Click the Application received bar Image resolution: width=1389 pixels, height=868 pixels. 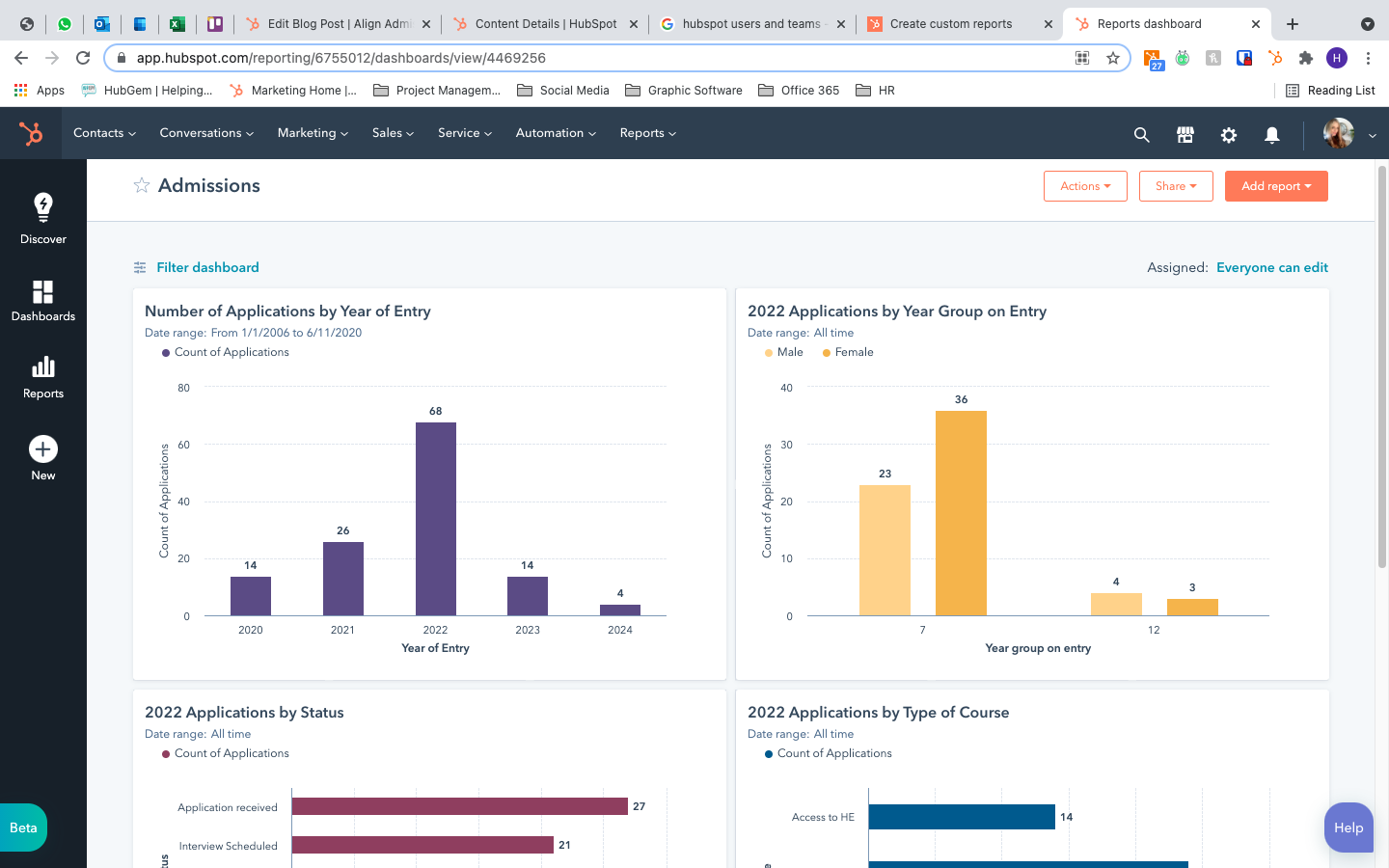pos(460,806)
